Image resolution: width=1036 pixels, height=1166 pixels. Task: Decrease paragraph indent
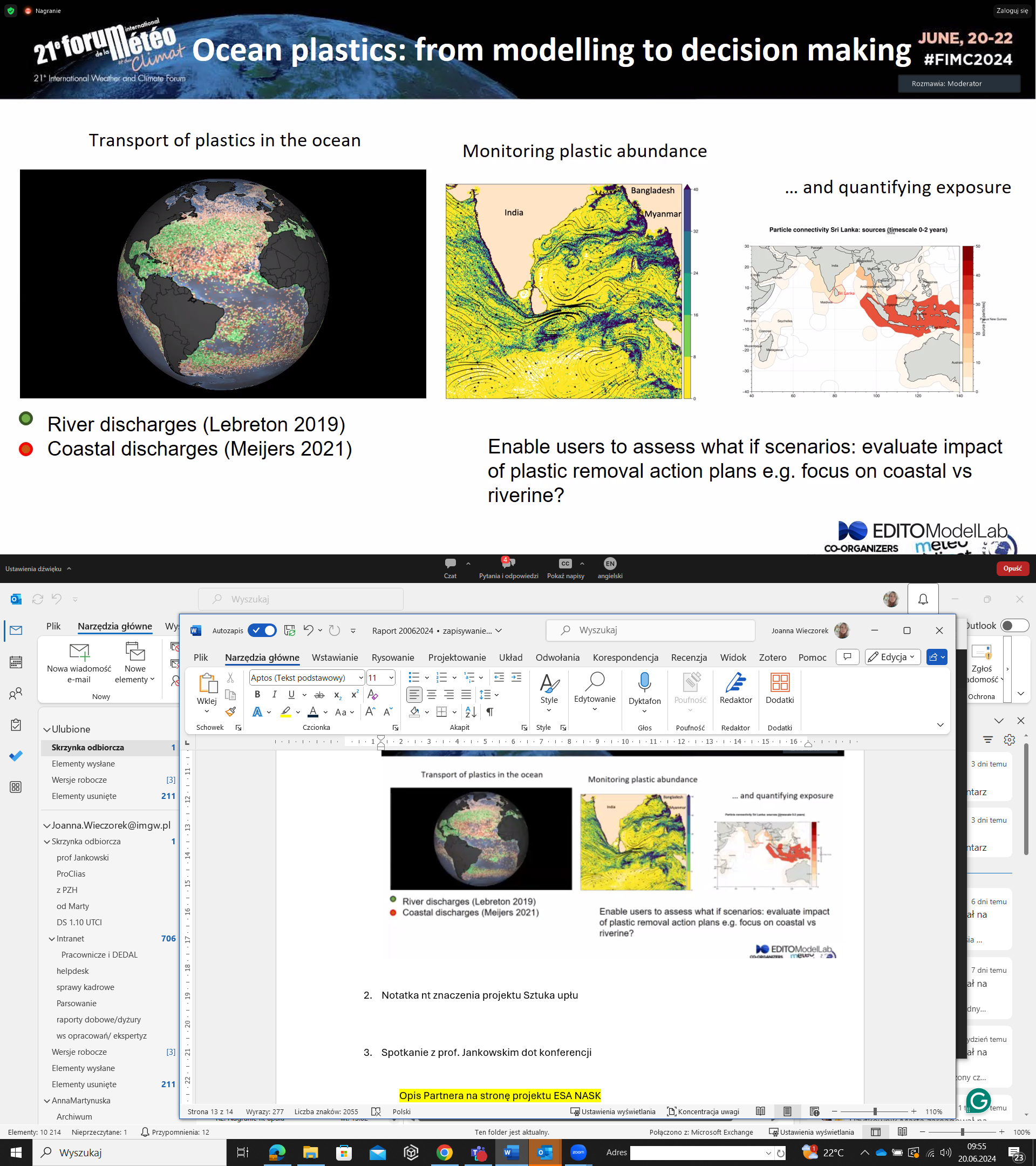pos(499,677)
